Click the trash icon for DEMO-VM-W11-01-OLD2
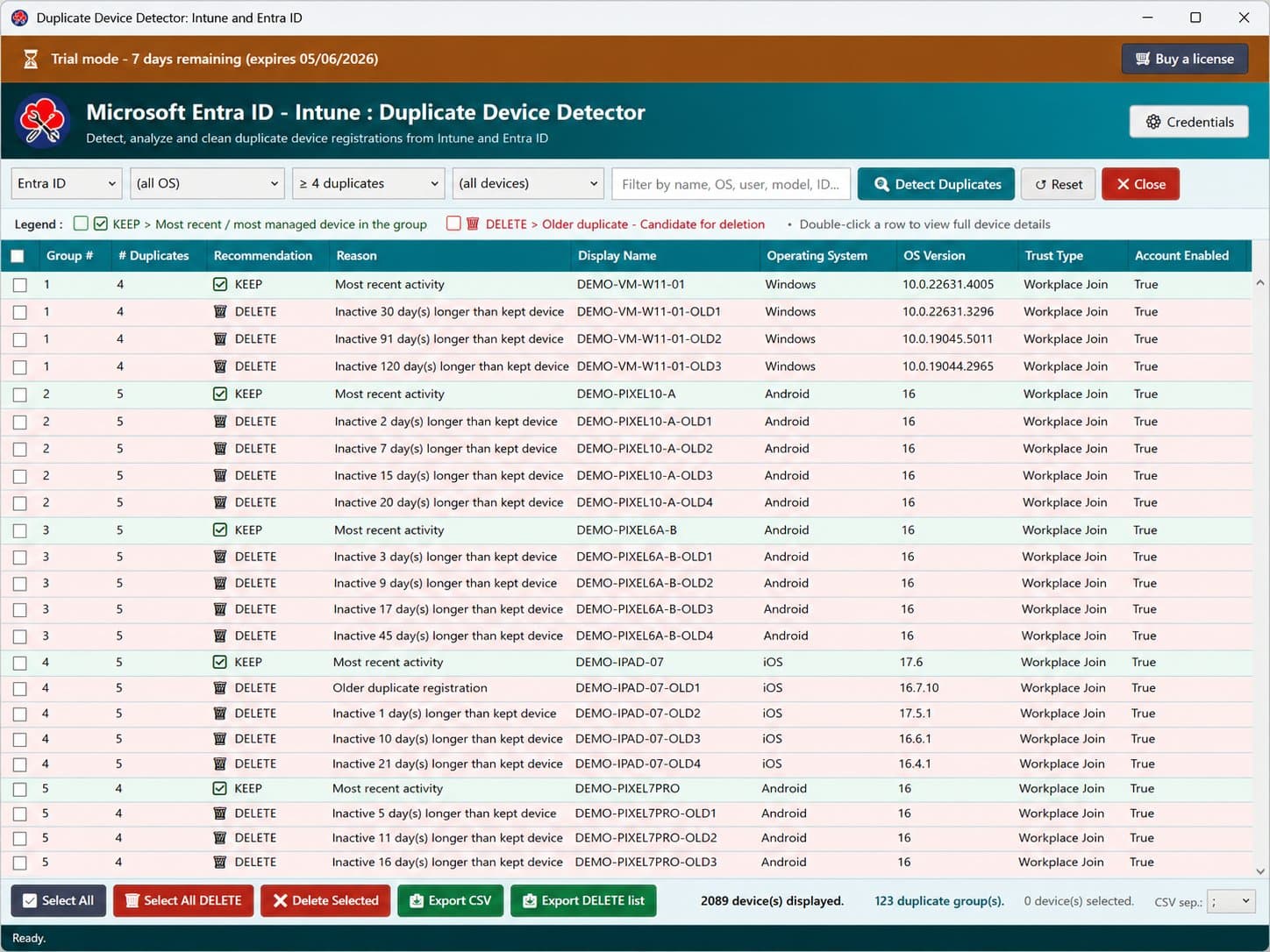 click(220, 339)
